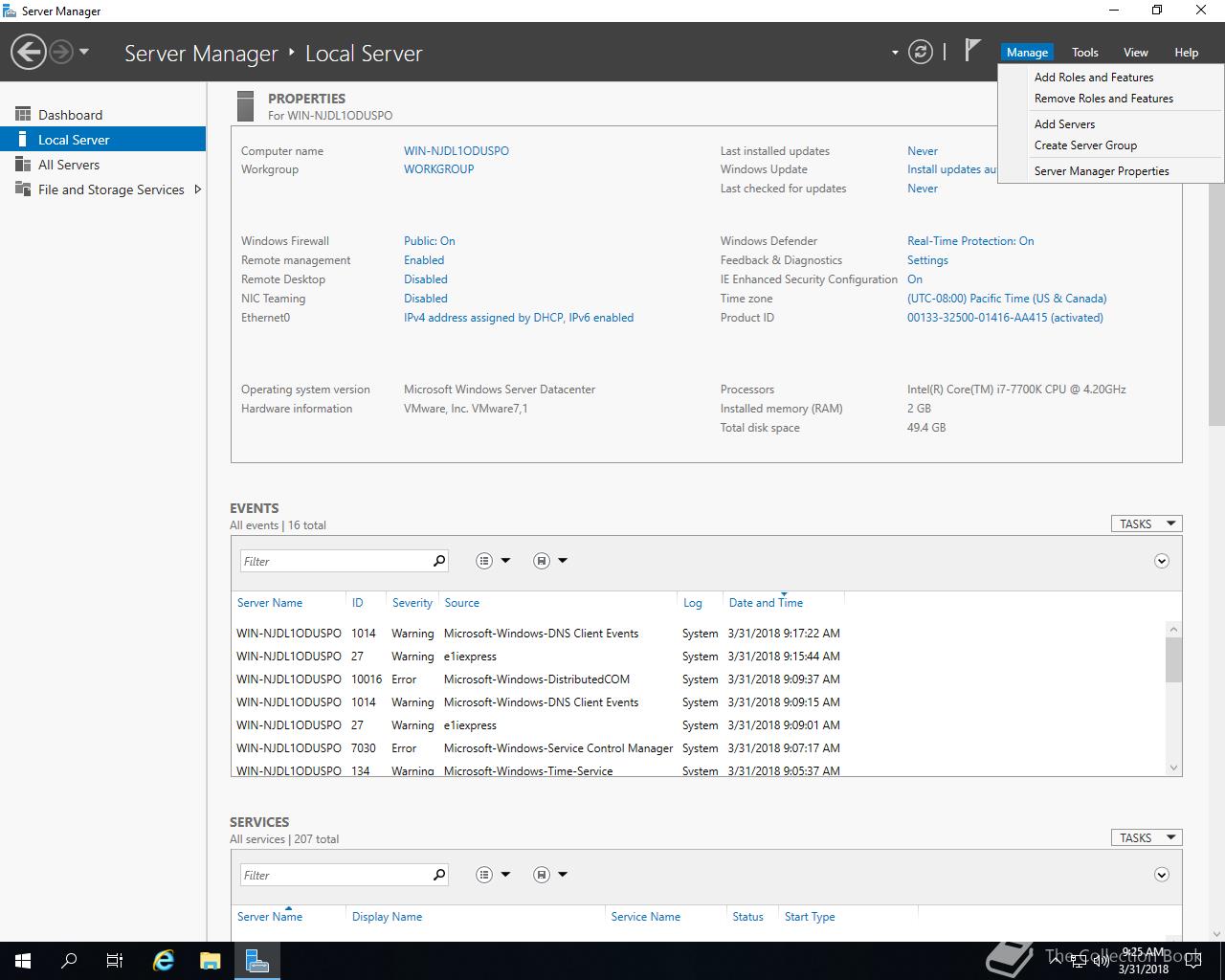Select Dashboard in the sidebar
The width and height of the screenshot is (1225, 980).
[102, 115]
